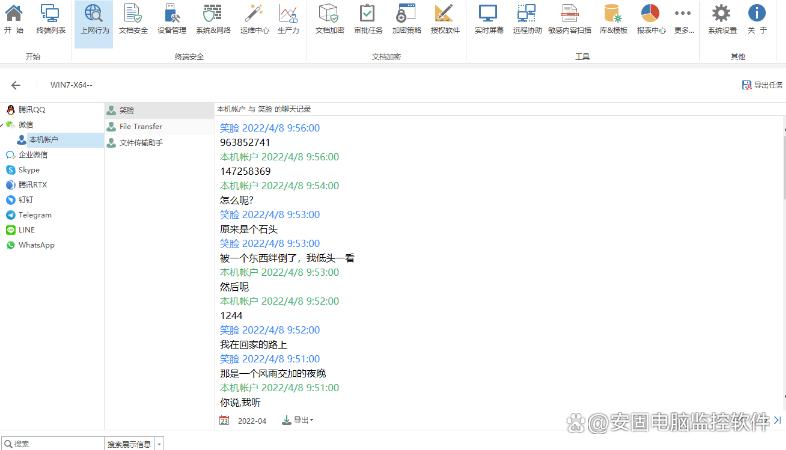786x450 pixels.
Task: Select the 实时屏幕 real-time screen tool
Action: tap(487, 19)
